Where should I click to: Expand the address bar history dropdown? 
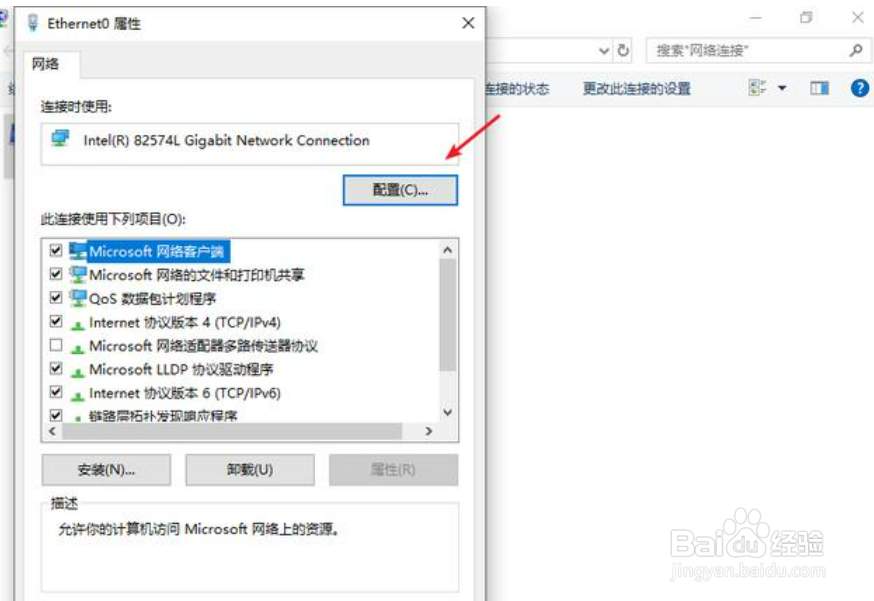tap(604, 51)
